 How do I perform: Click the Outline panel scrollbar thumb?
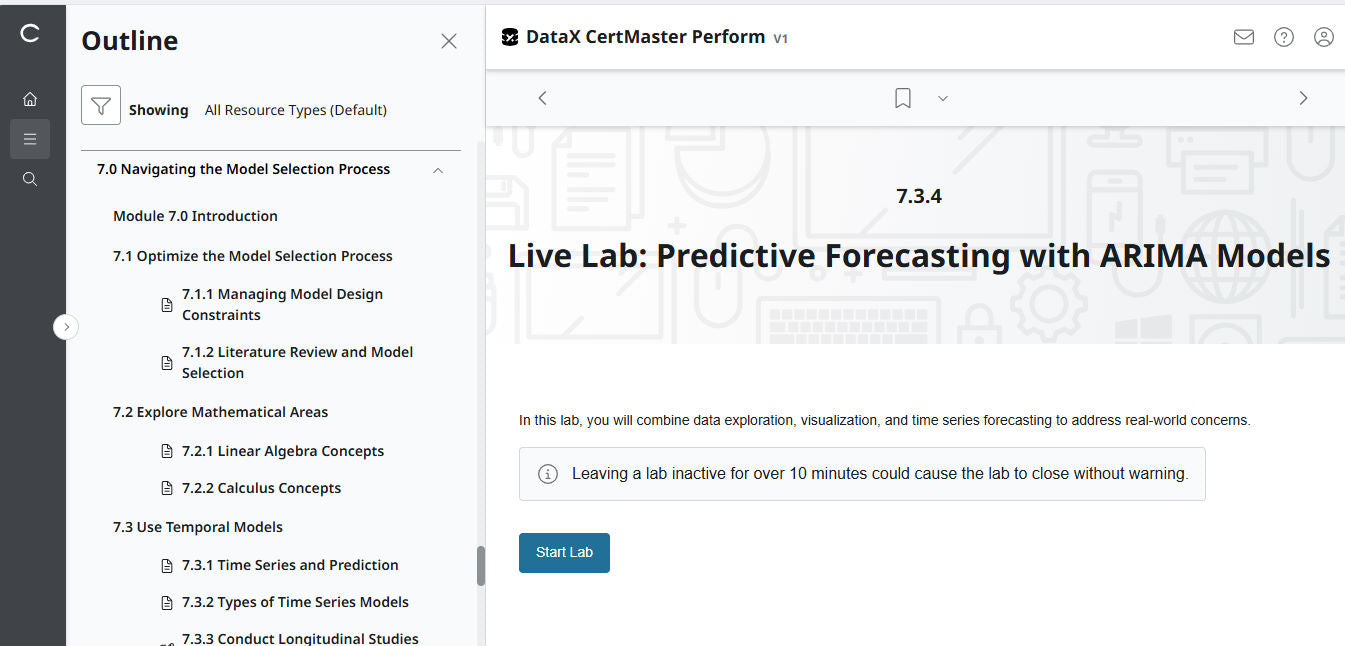[480, 565]
